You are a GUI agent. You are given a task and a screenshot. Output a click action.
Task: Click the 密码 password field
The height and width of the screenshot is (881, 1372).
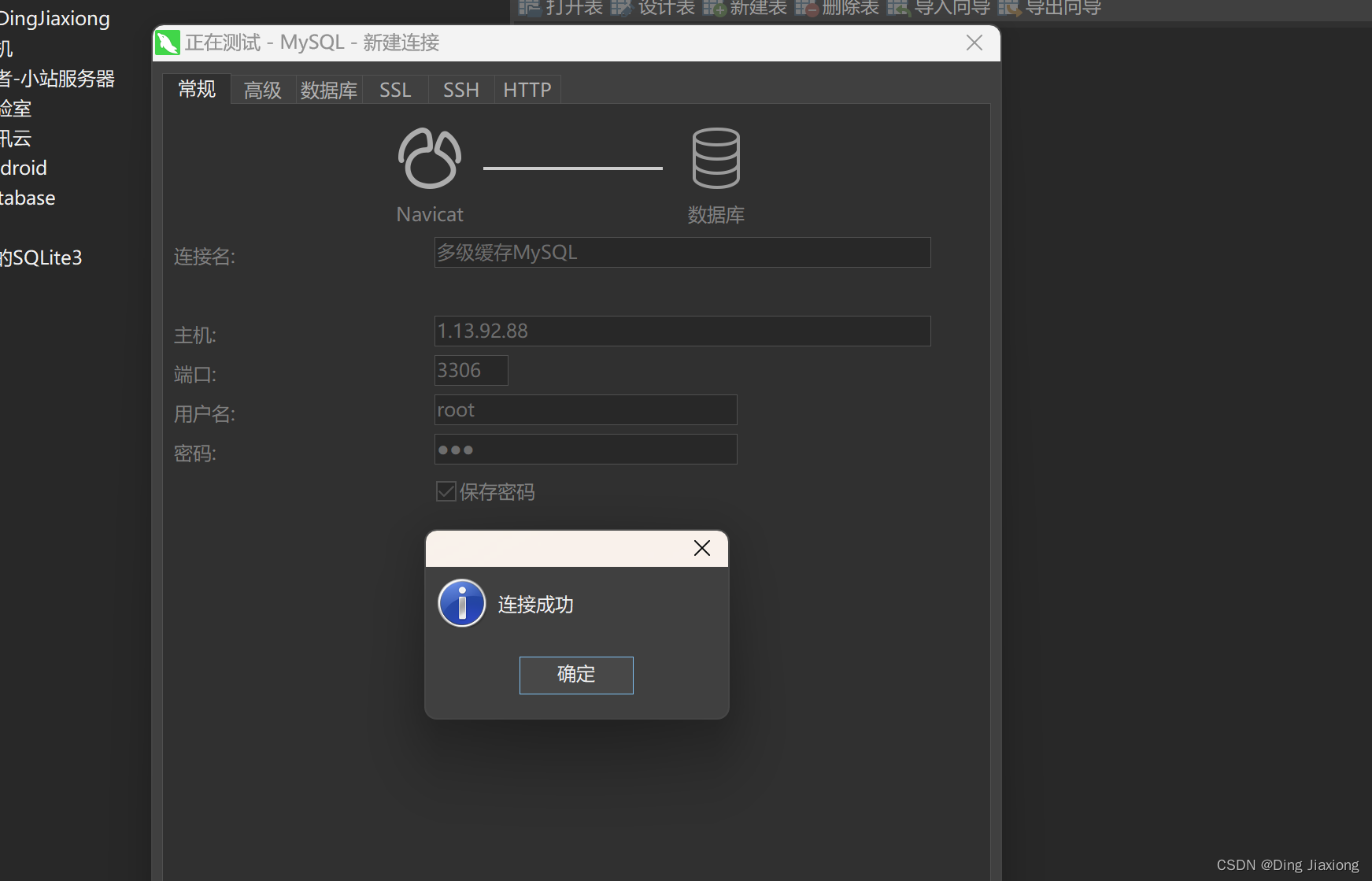point(586,450)
